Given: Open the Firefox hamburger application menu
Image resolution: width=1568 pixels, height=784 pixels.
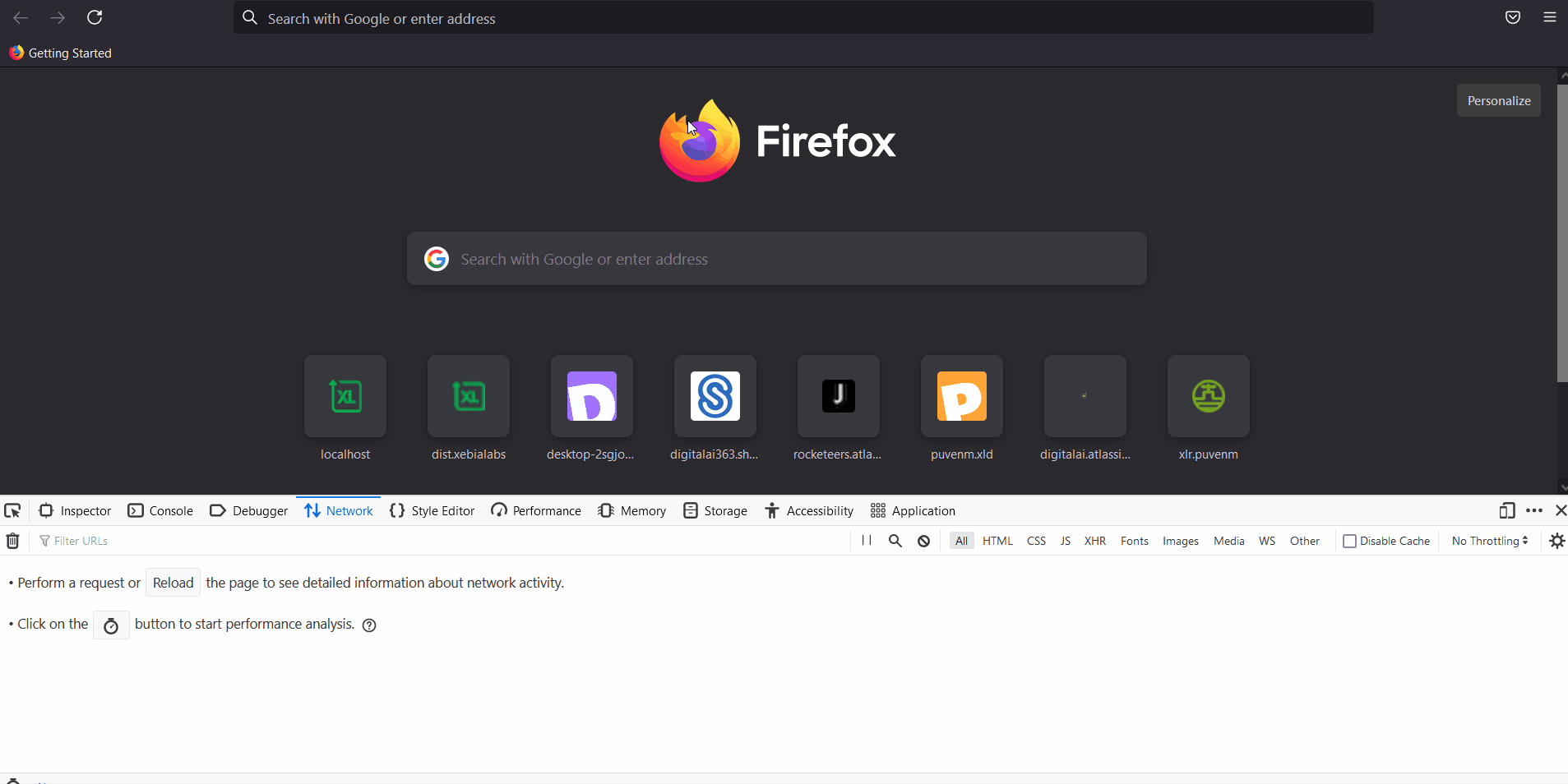Looking at the screenshot, I should (1550, 17).
